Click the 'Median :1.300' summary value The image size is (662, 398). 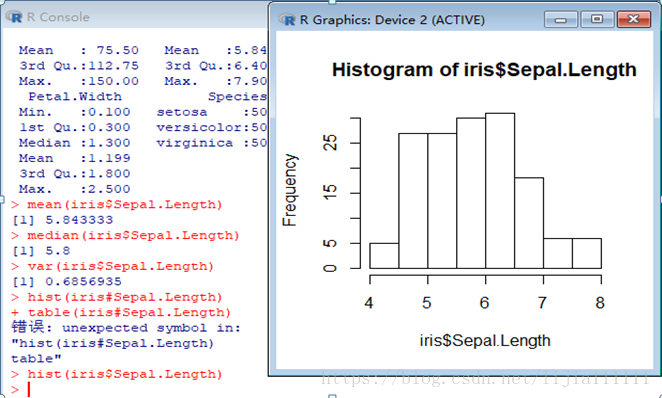pyautogui.click(x=75, y=143)
